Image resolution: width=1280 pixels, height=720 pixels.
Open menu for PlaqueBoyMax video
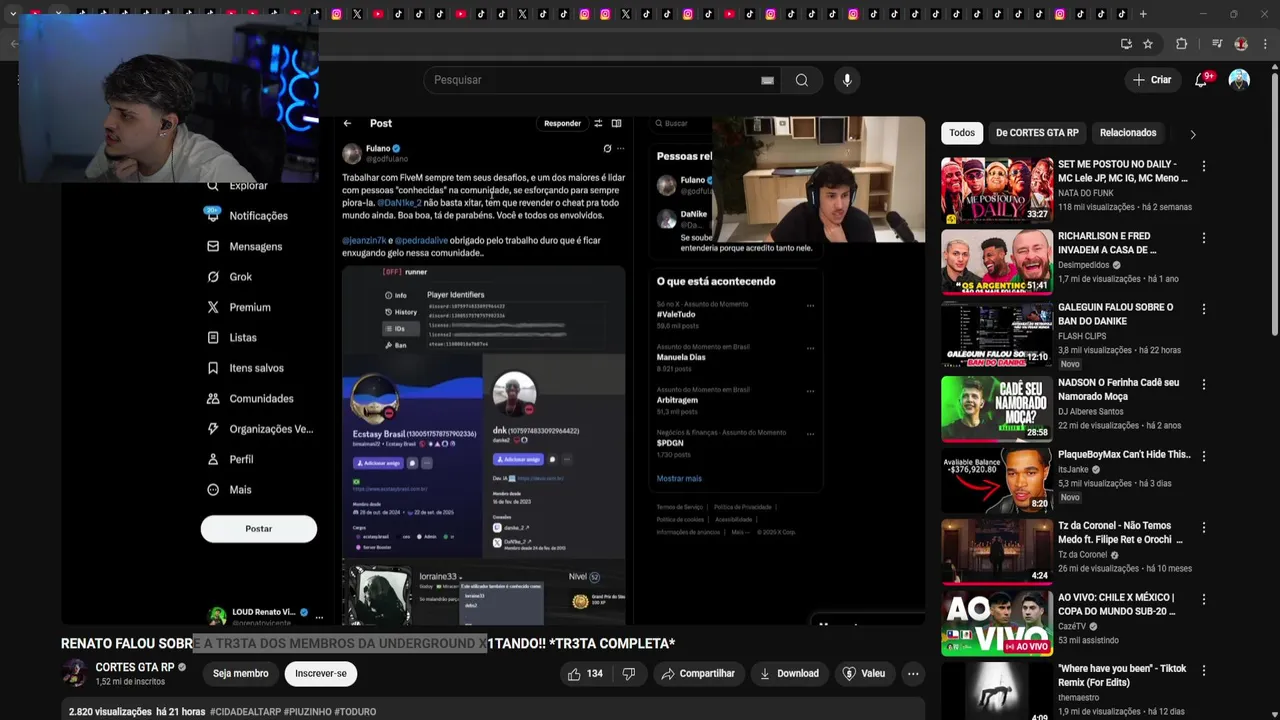click(x=1204, y=456)
